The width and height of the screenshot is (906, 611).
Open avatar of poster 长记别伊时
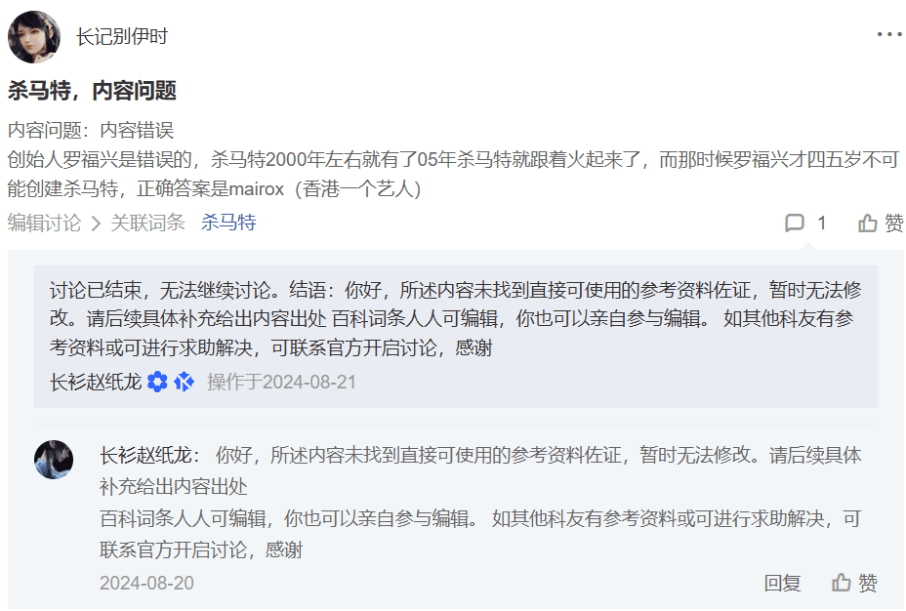34,37
